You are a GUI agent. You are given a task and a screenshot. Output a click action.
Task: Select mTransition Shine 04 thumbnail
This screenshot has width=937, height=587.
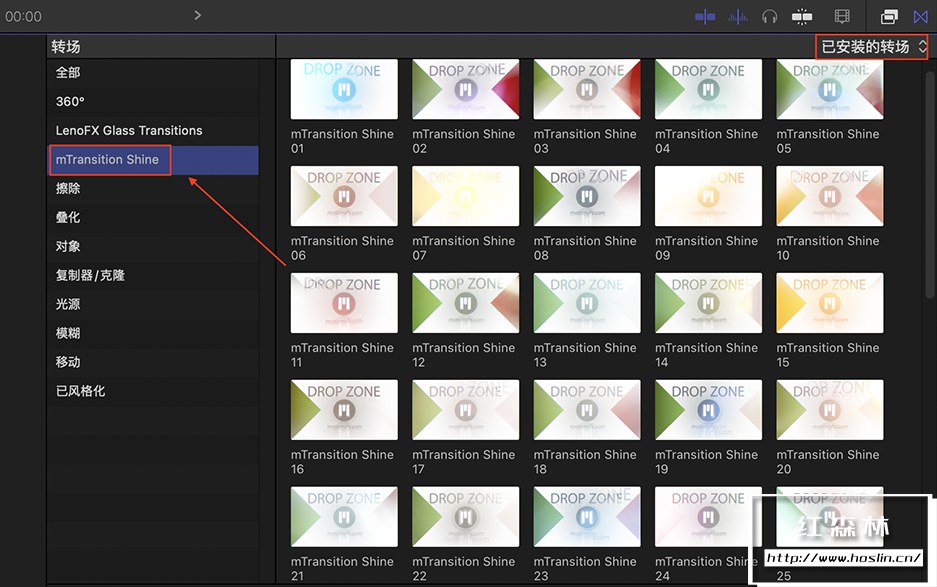[x=708, y=89]
